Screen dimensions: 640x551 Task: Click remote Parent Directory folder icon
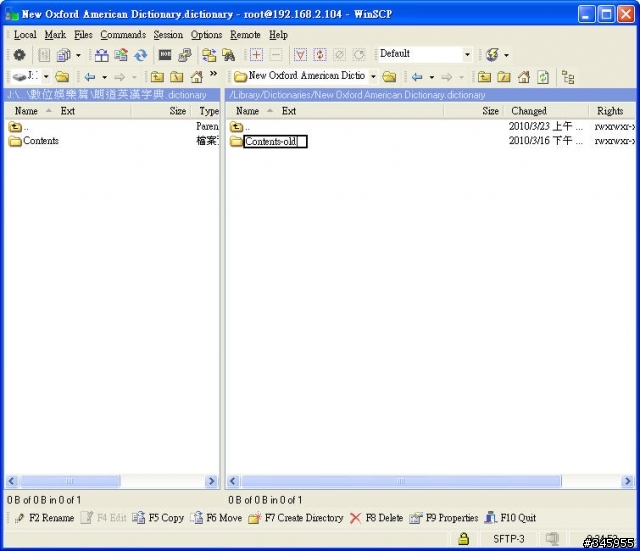click(484, 77)
